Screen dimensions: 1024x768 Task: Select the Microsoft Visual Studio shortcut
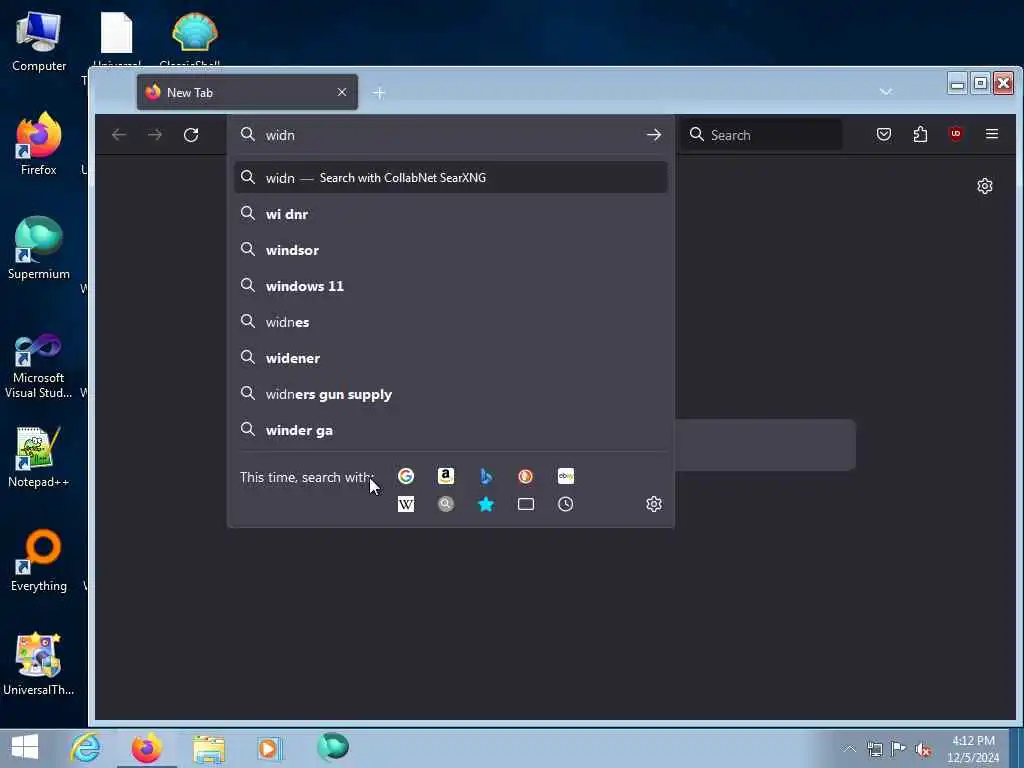point(39,366)
